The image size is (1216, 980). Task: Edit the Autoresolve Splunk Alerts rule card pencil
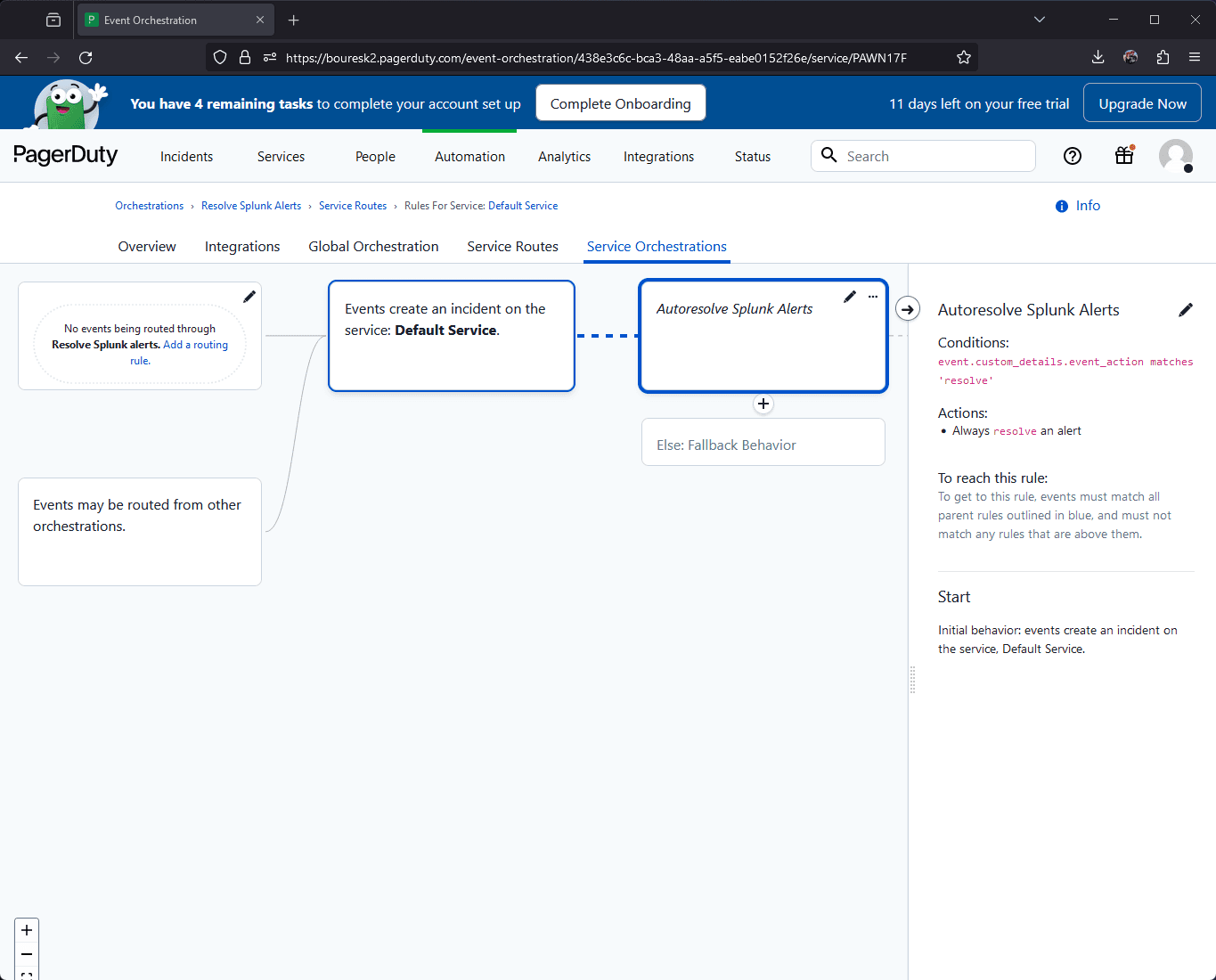point(850,297)
